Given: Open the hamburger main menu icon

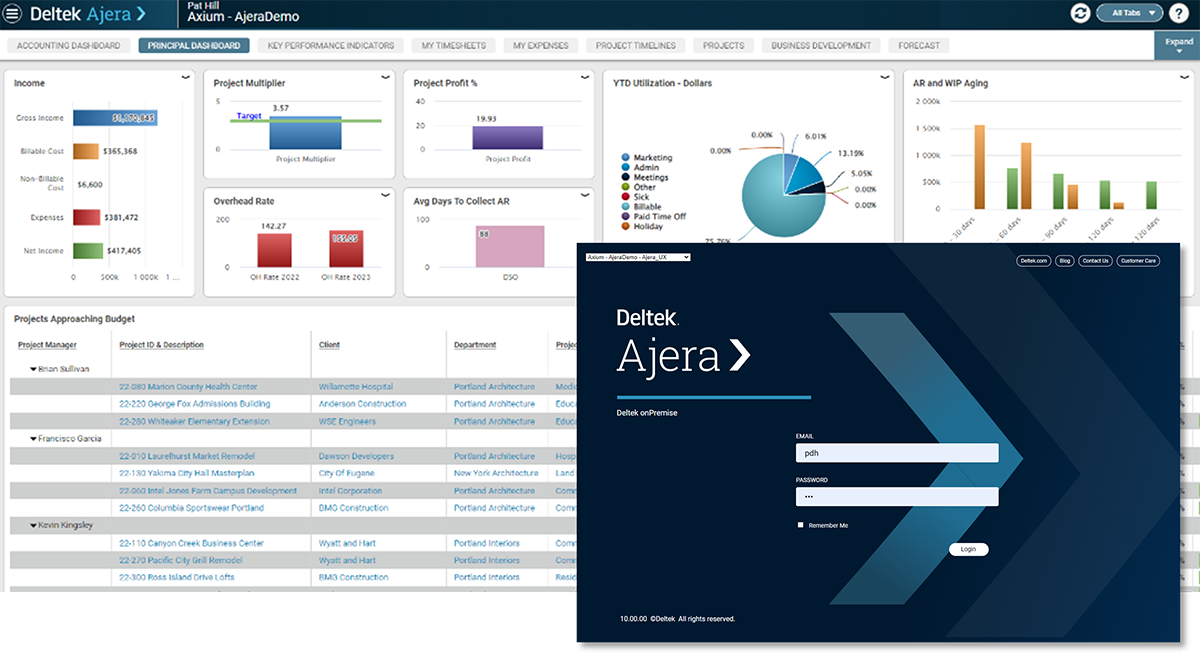Looking at the screenshot, I should click(x=13, y=14).
